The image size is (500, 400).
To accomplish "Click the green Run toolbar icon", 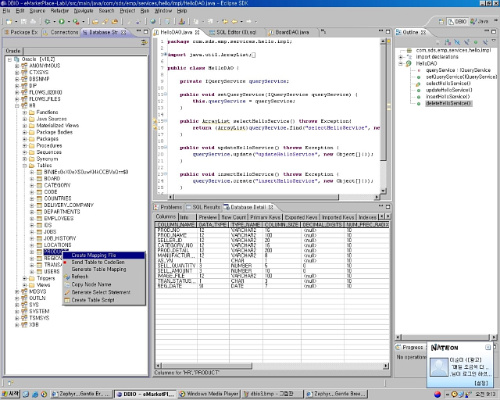I will (62, 22).
